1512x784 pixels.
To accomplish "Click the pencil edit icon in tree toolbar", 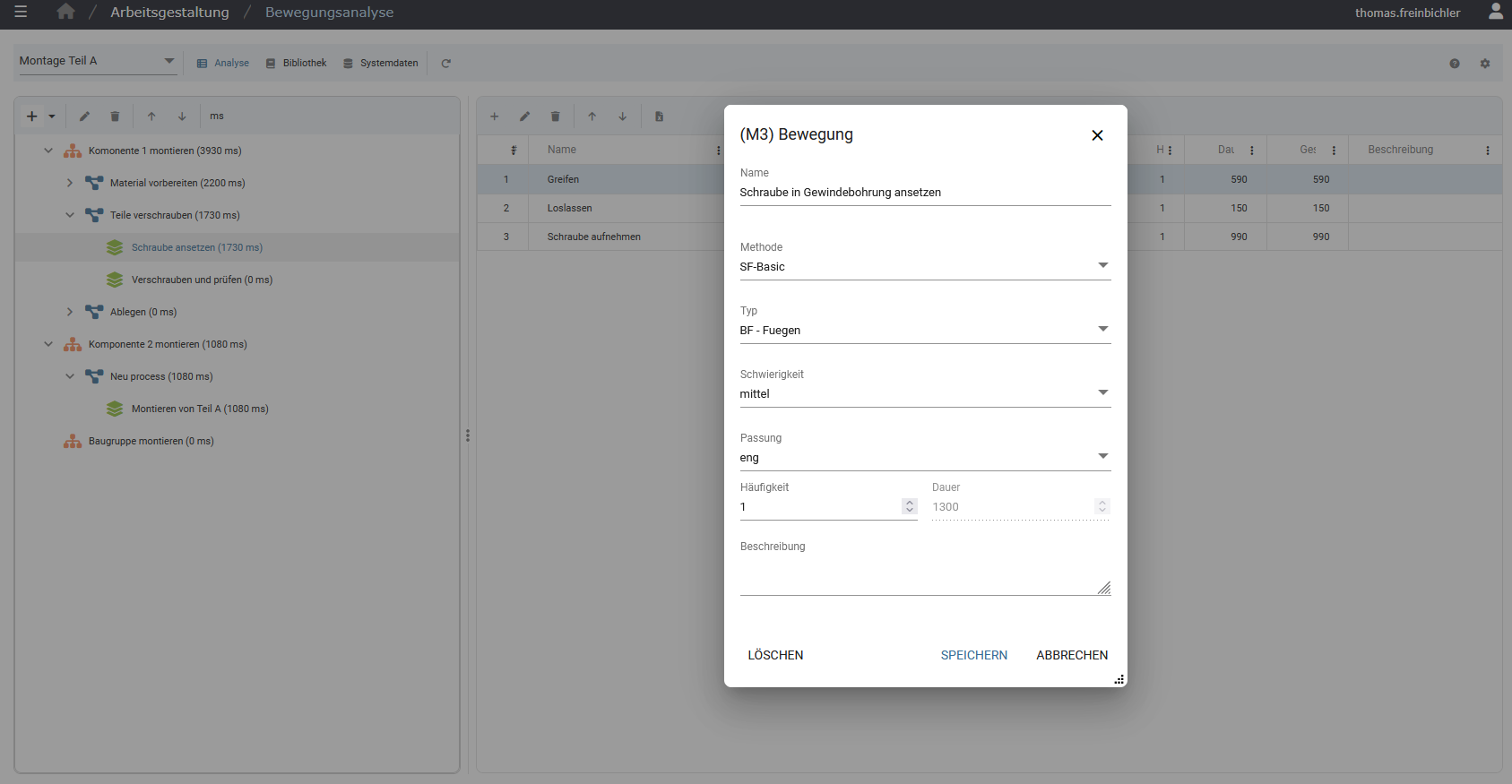I will pos(84,116).
